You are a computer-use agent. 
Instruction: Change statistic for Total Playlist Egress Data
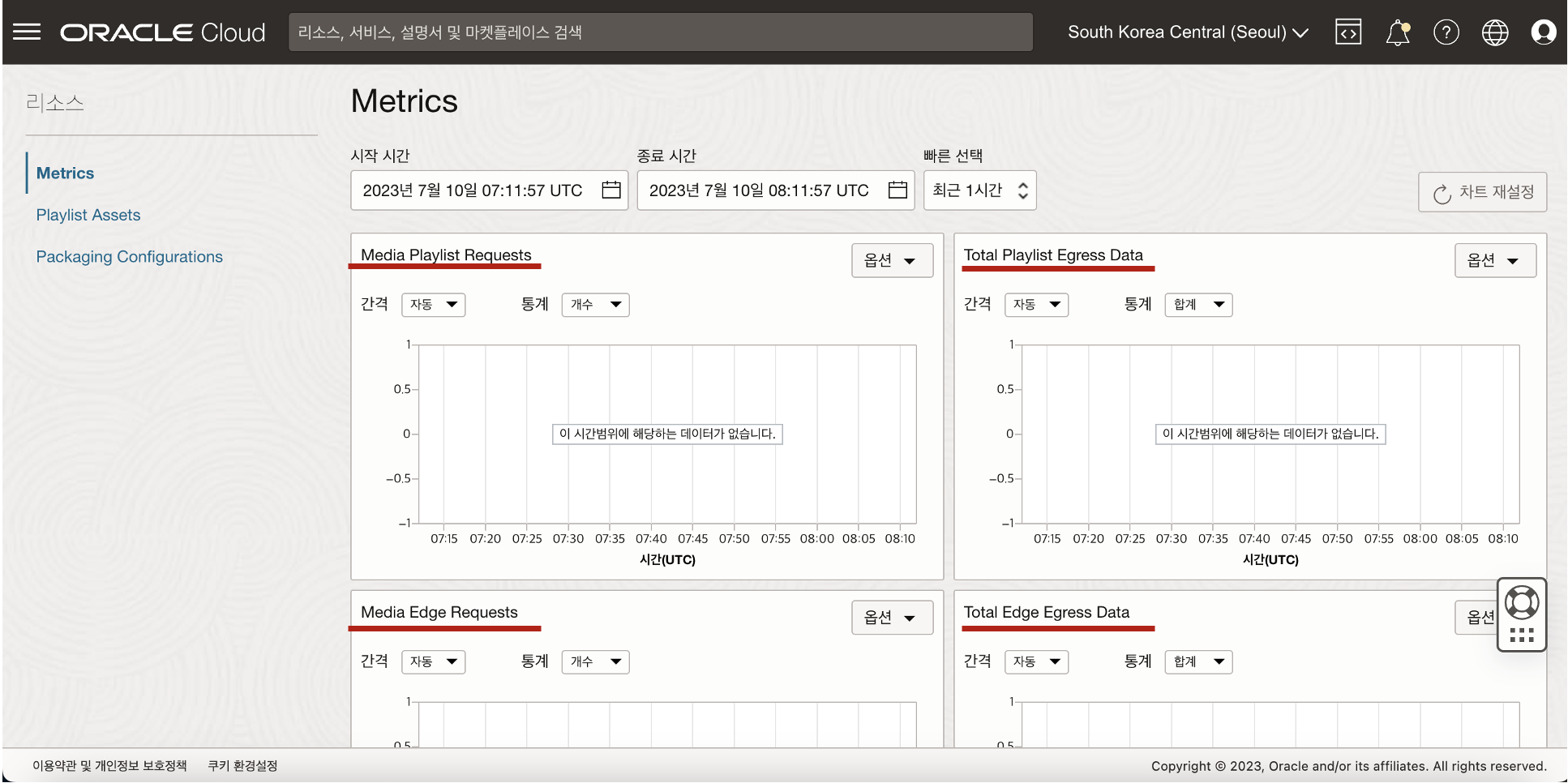1199,305
